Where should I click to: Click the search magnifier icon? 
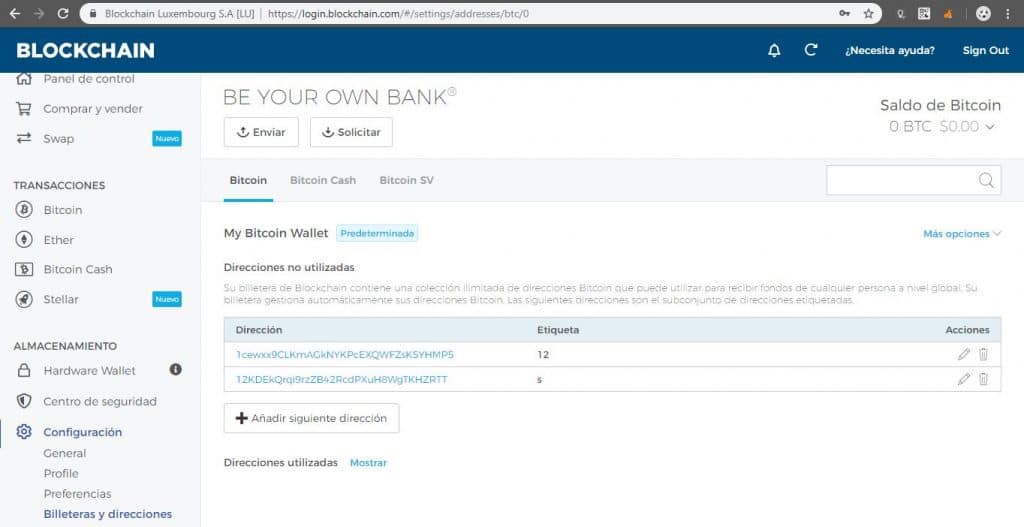[986, 180]
